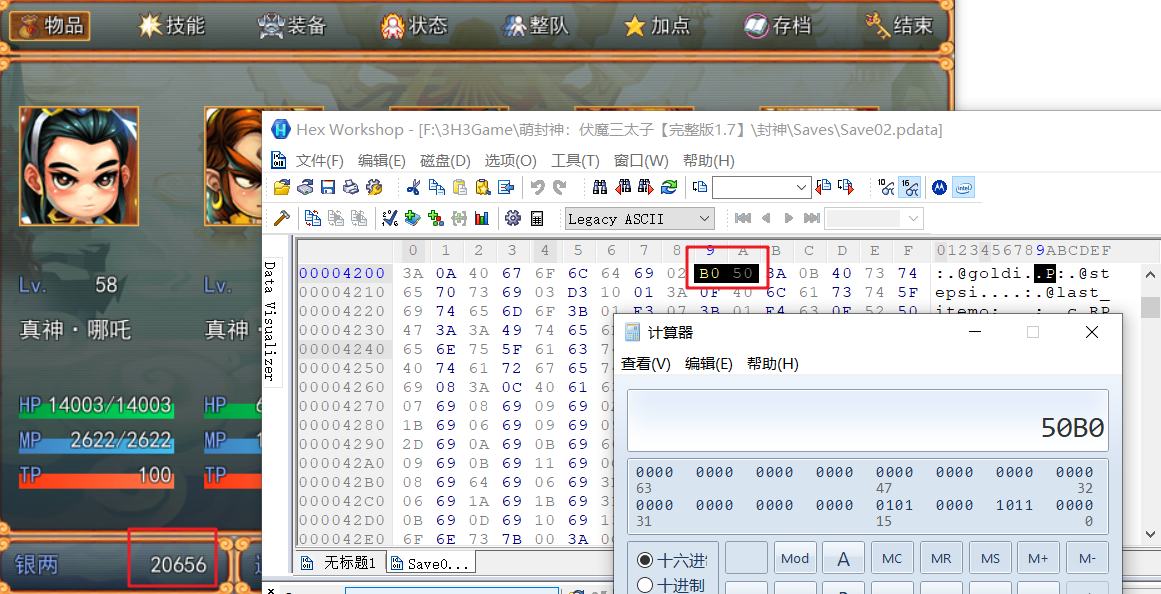The image size is (1161, 594).
Task: Click the jump backward red arrow icon
Action: (823, 187)
